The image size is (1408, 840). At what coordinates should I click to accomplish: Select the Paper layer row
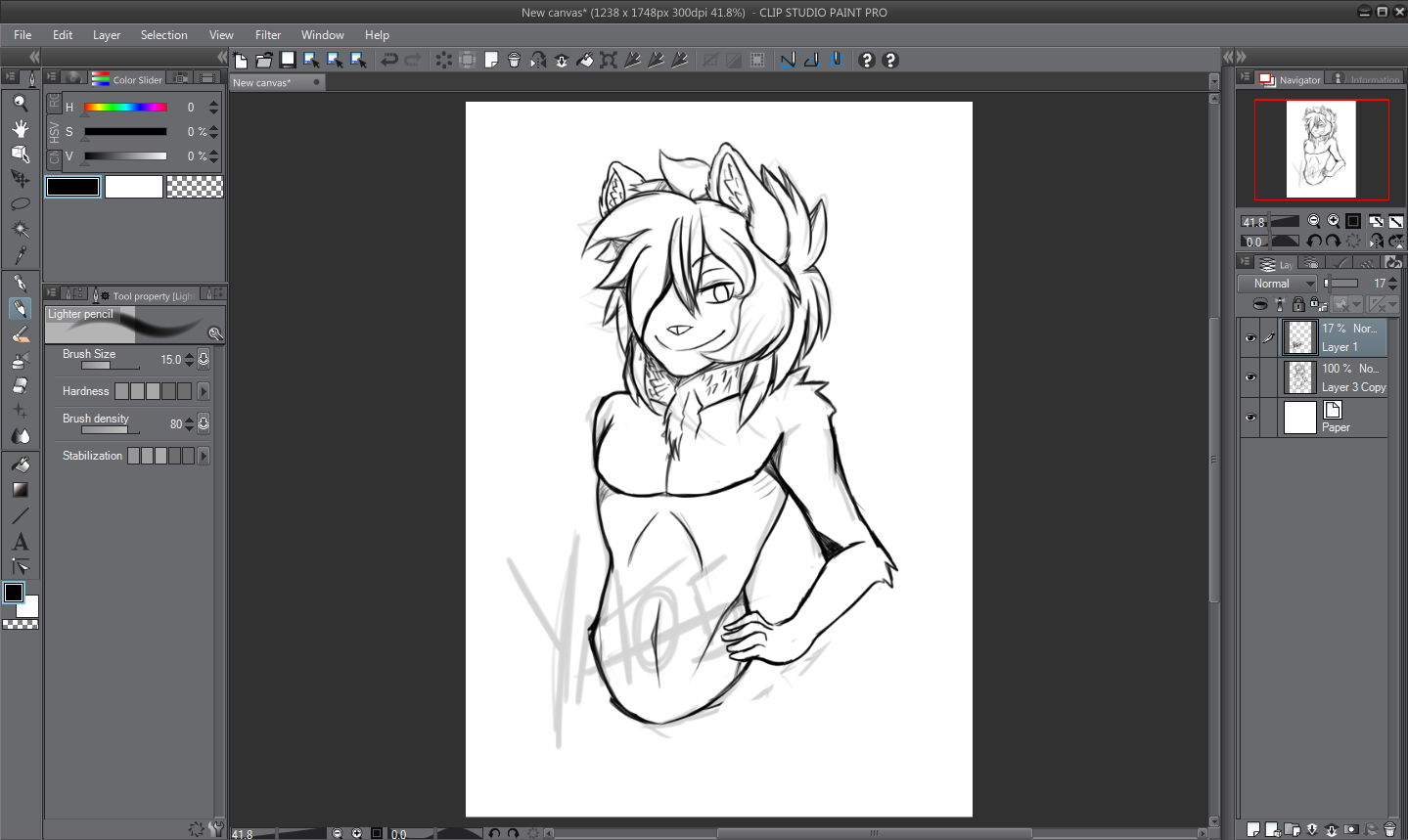point(1335,418)
